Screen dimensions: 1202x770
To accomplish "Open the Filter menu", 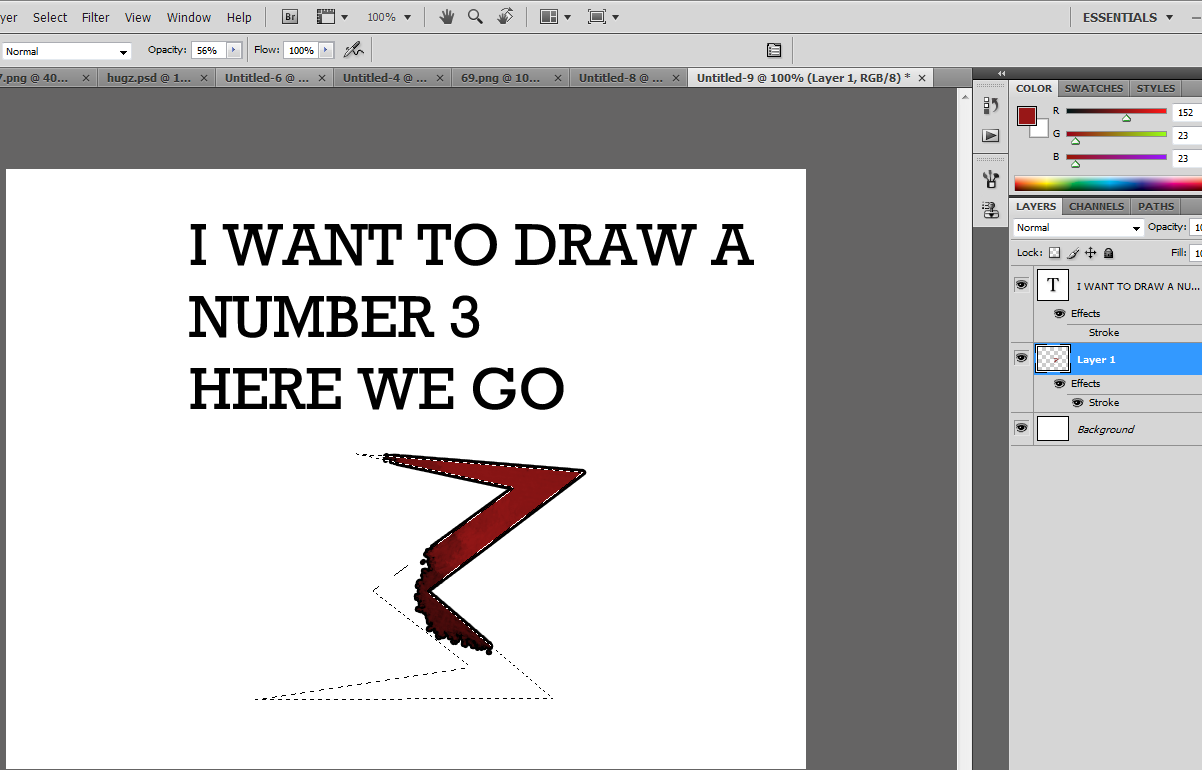I will point(96,17).
